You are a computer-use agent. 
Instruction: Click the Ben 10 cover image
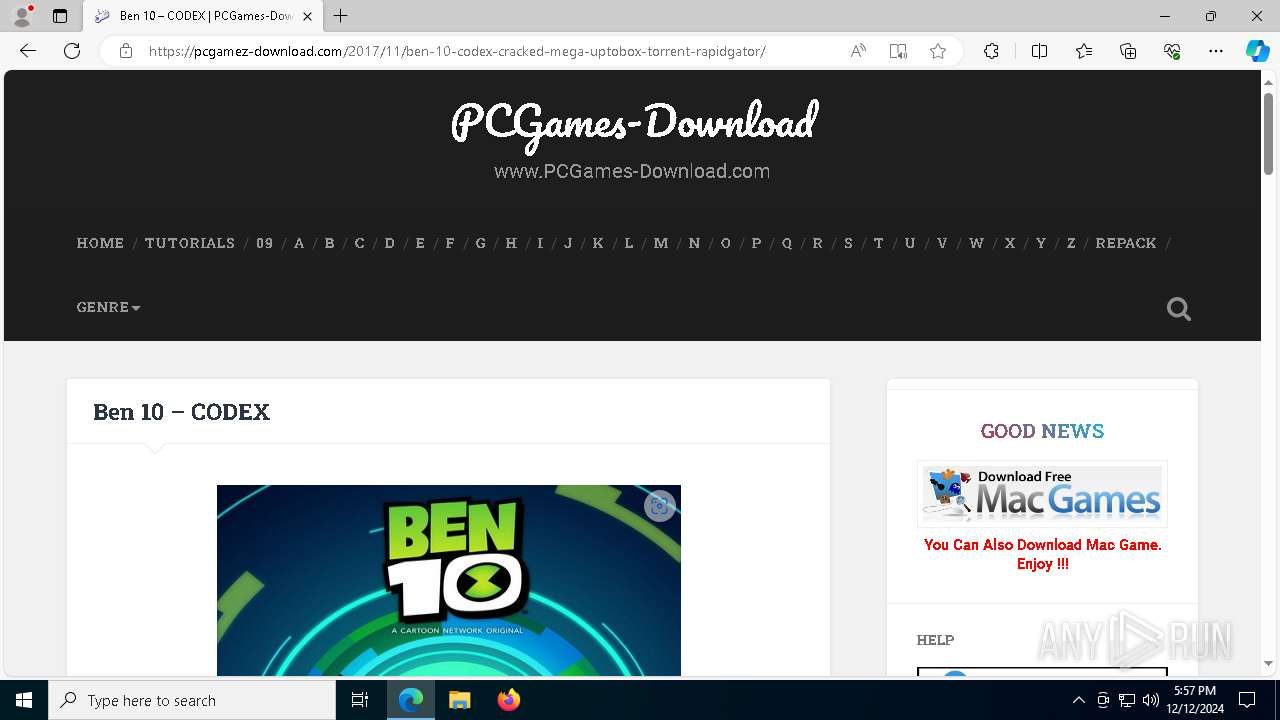click(x=449, y=580)
